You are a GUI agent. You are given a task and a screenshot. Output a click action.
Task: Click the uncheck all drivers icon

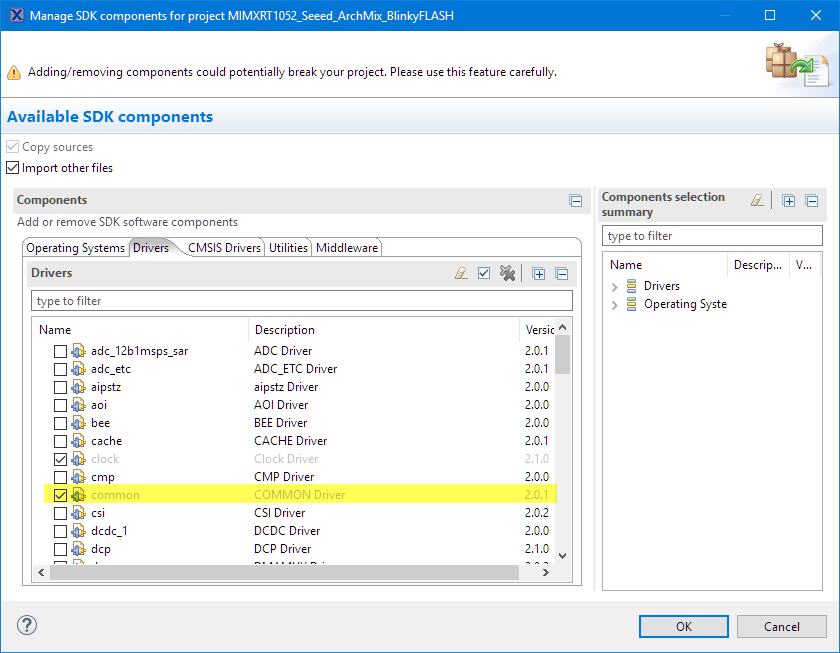[x=507, y=273]
